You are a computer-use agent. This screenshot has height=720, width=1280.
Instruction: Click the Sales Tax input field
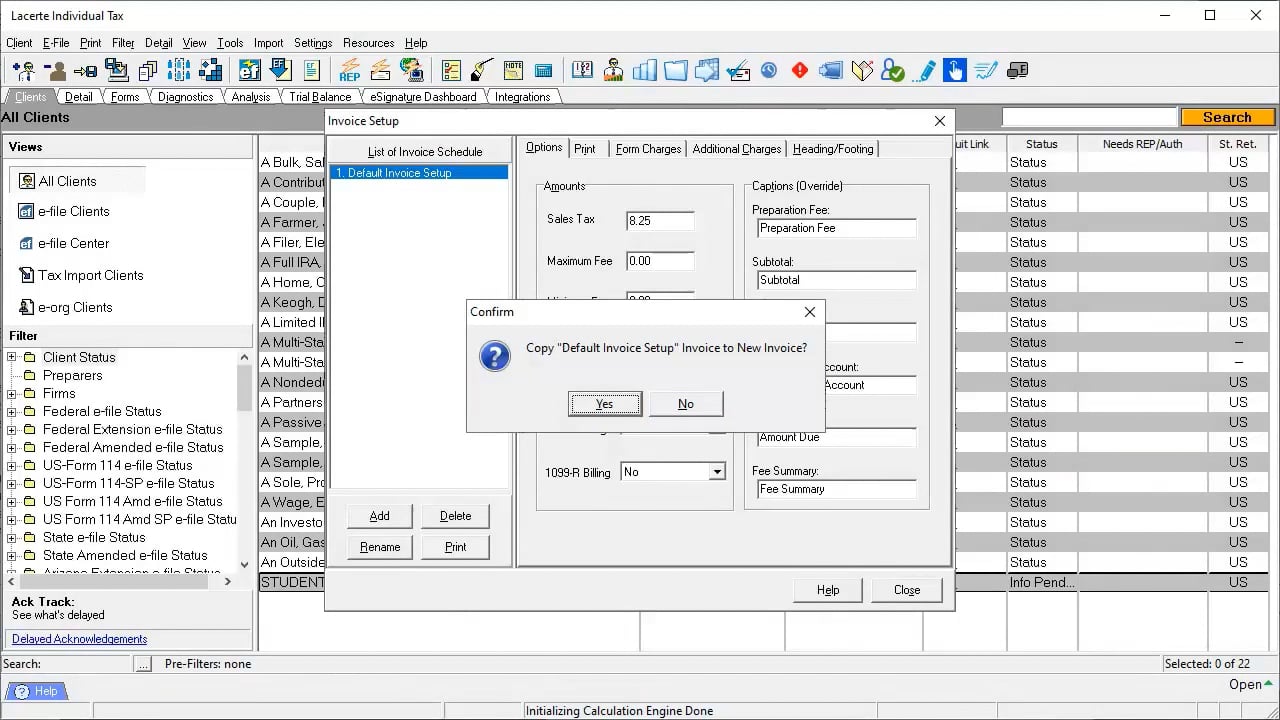pyautogui.click(x=660, y=221)
